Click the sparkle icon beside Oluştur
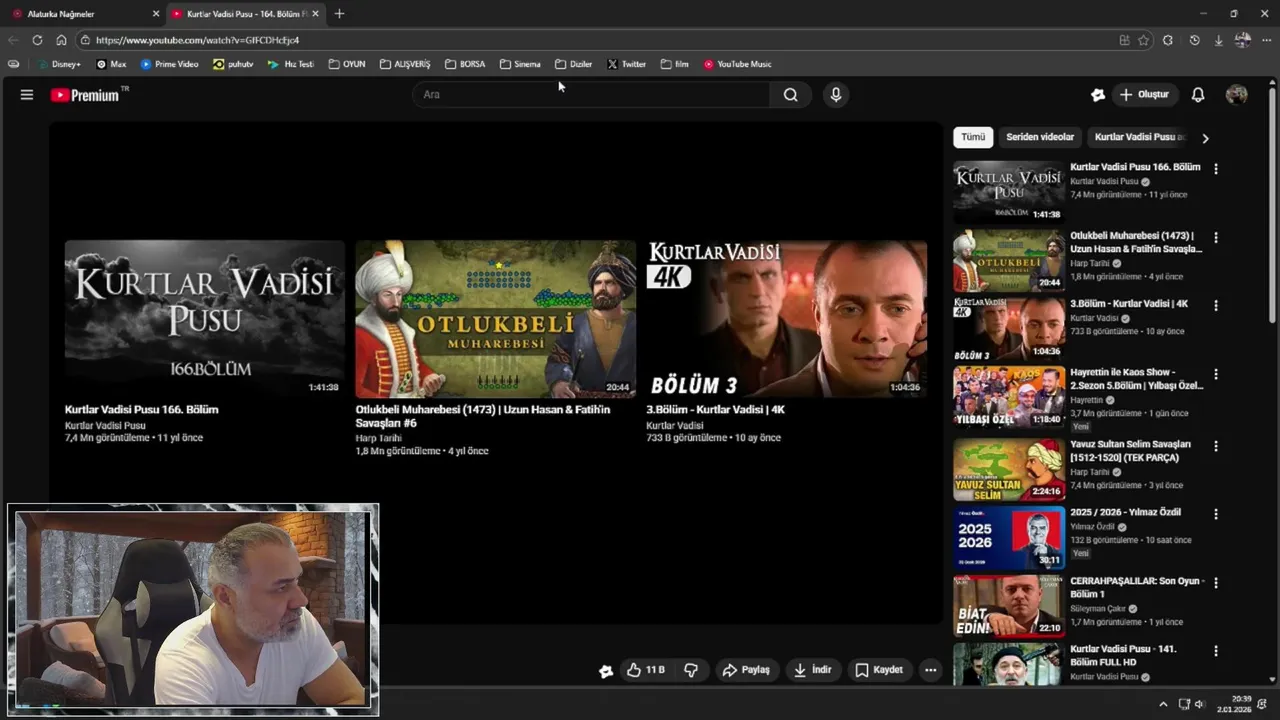Screen dimensions: 1280x720 pyautogui.click(x=1098, y=95)
